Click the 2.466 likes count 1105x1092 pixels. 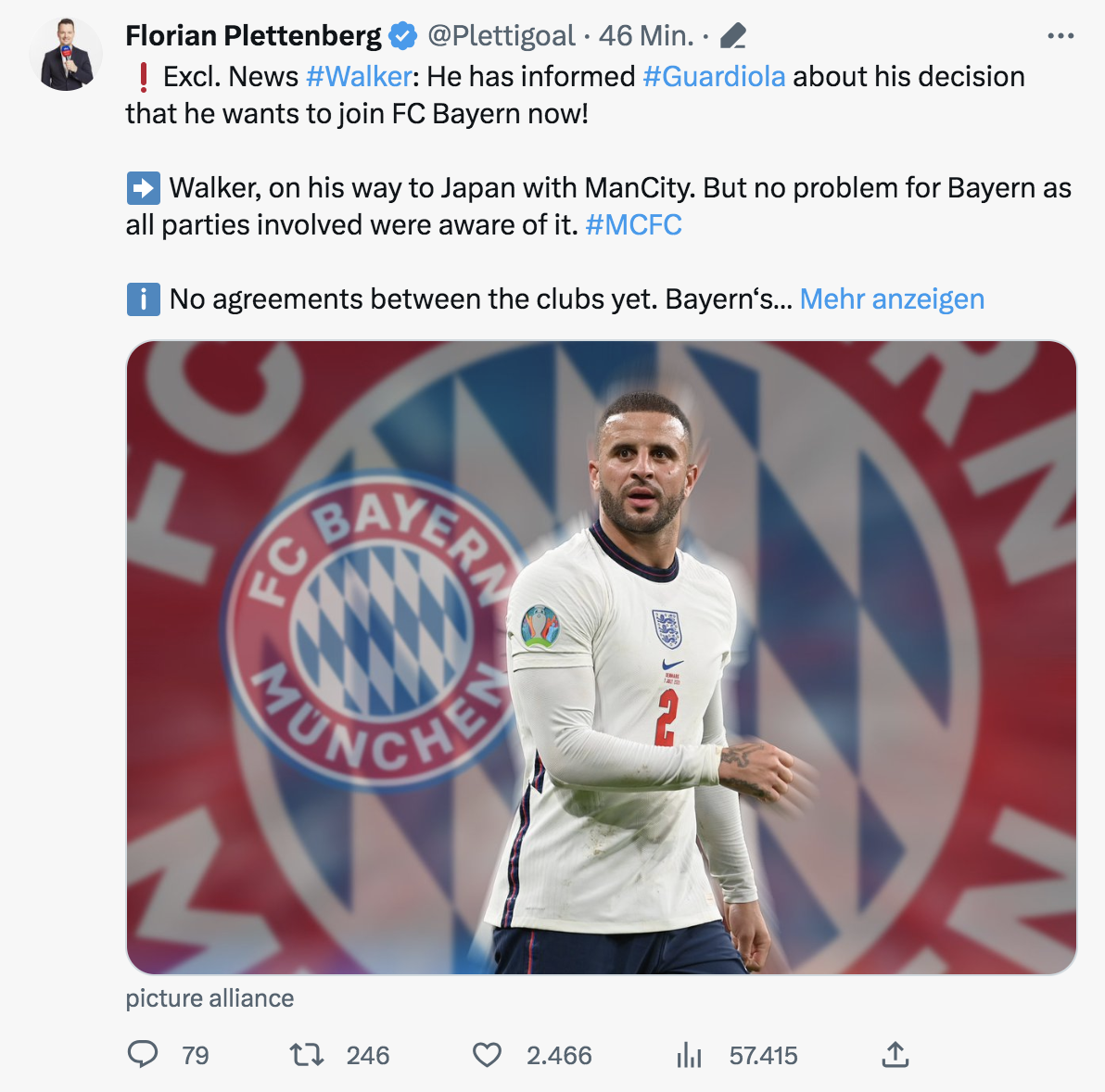pos(559,1056)
